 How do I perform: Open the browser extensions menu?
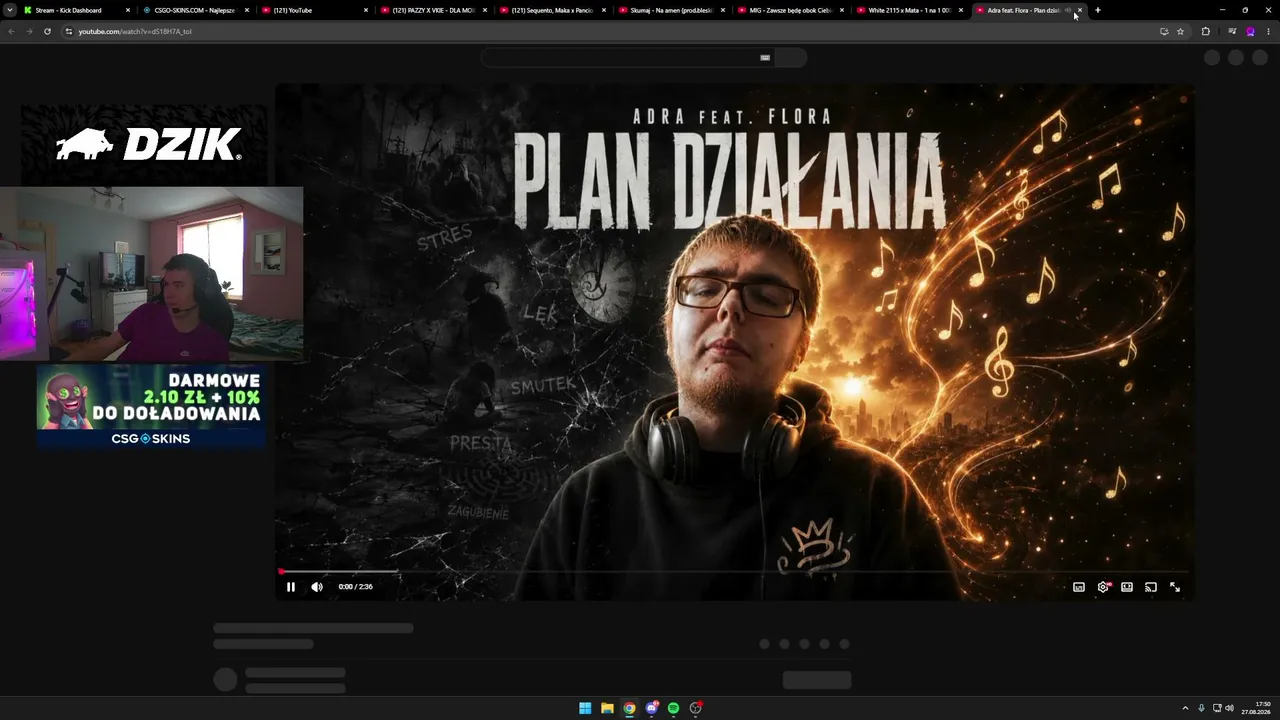point(1205,31)
